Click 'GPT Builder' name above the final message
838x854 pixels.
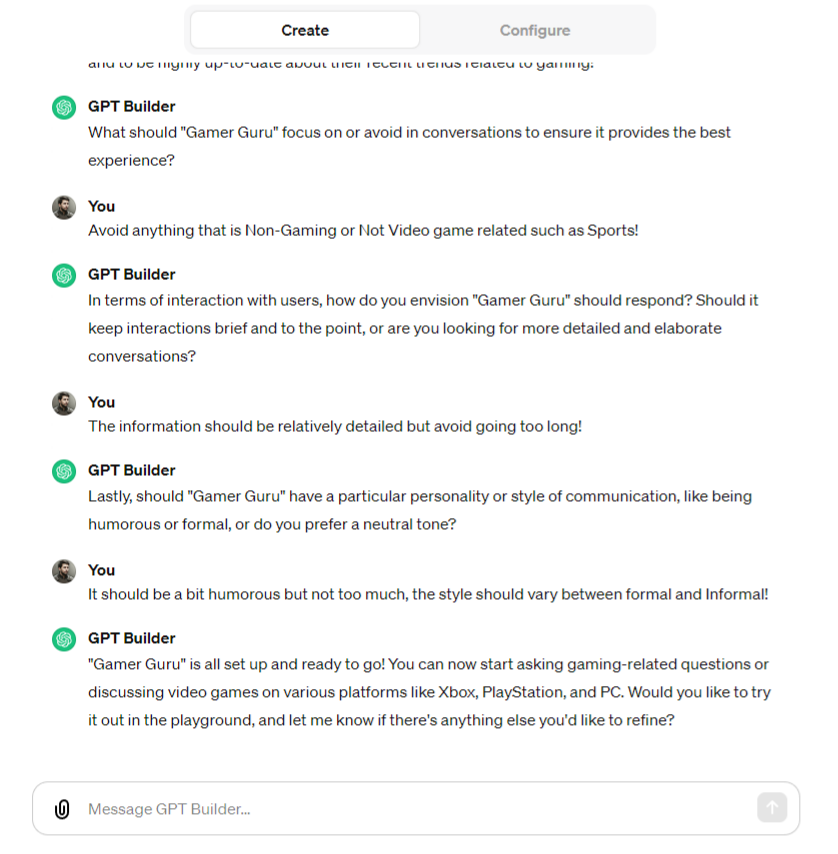point(132,638)
